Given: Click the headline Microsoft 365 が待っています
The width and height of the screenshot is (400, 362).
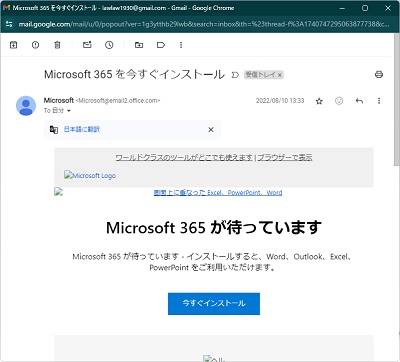Looking at the screenshot, I should click(x=214, y=228).
